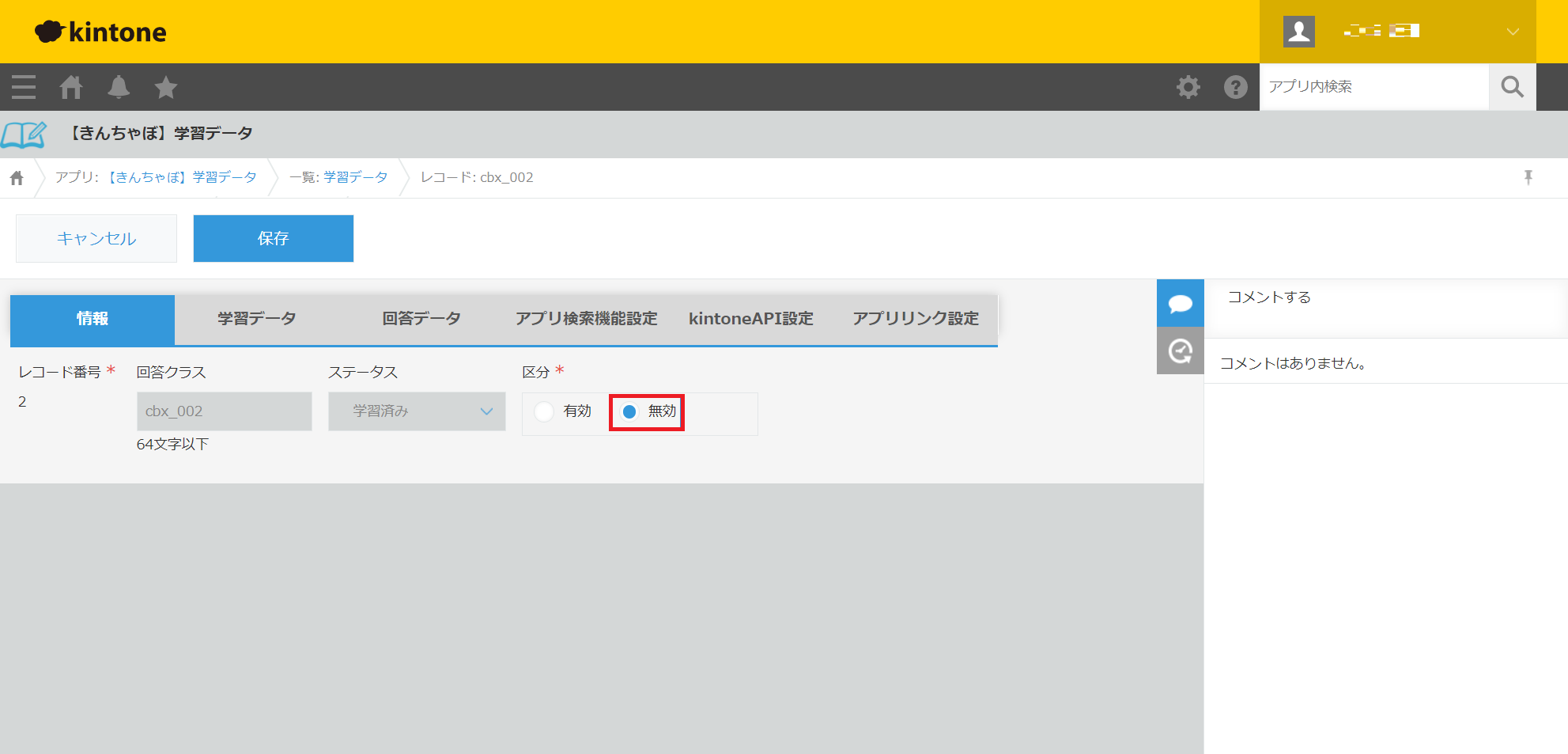Click the キャンセル button
Screen dimensions: 1568x754
tap(96, 238)
